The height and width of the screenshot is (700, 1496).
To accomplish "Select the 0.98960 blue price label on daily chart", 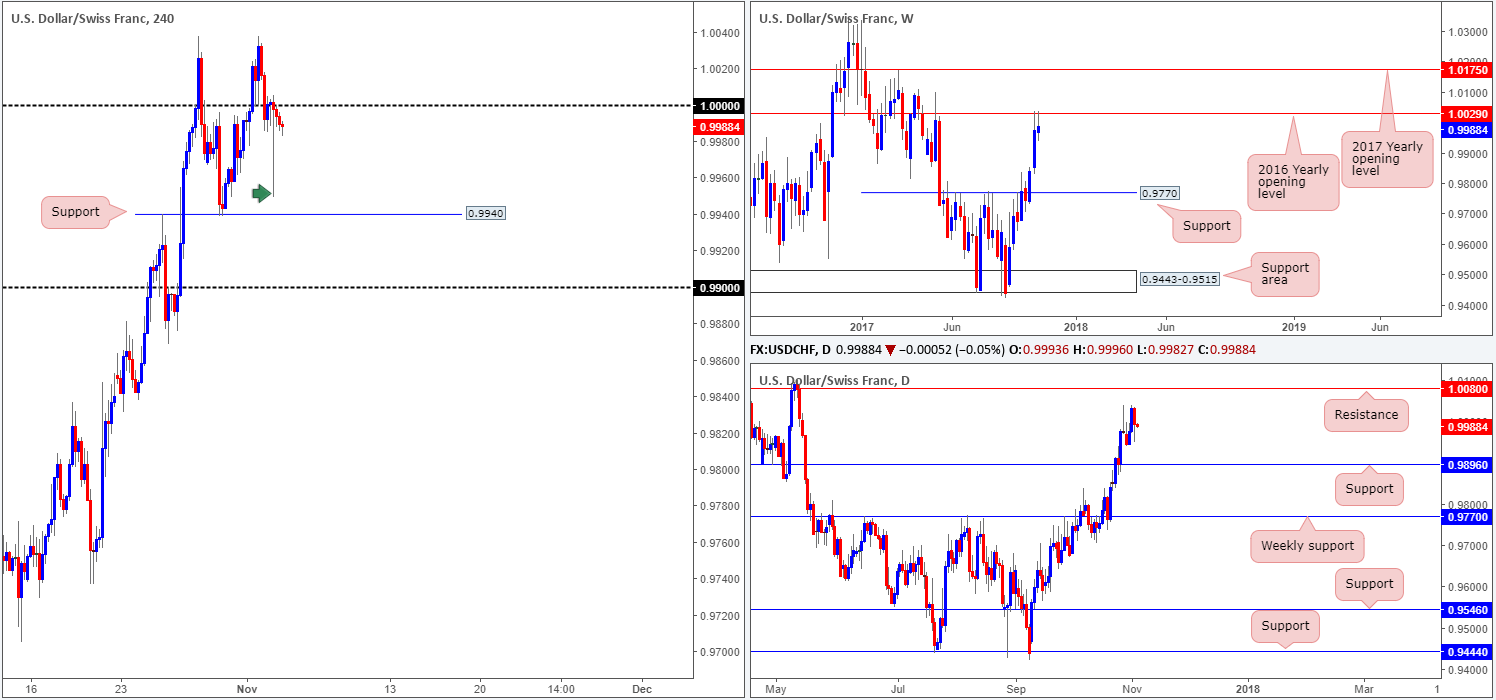I will tap(1466, 465).
